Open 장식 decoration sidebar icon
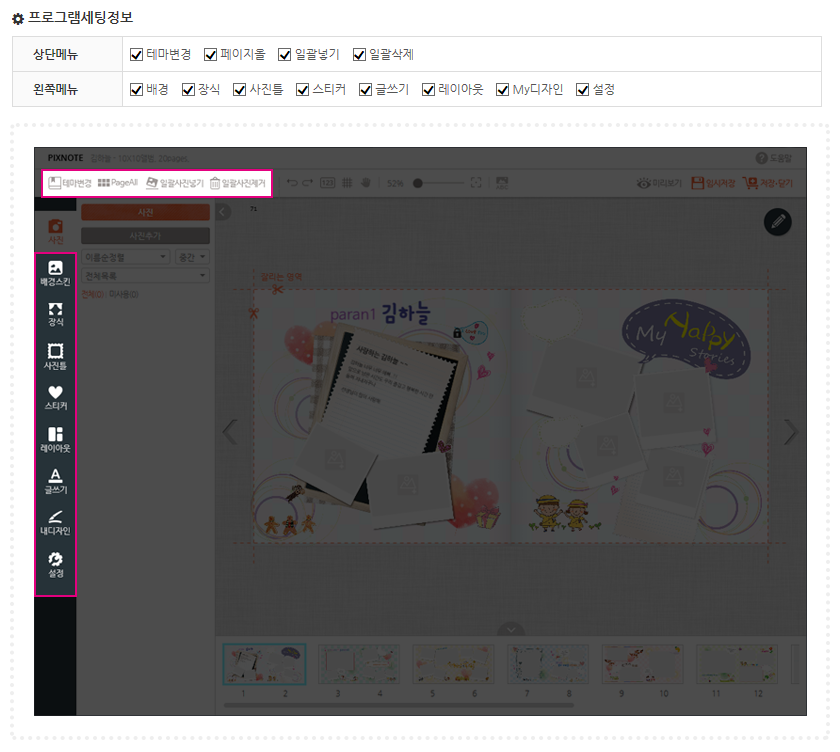 click(x=56, y=314)
